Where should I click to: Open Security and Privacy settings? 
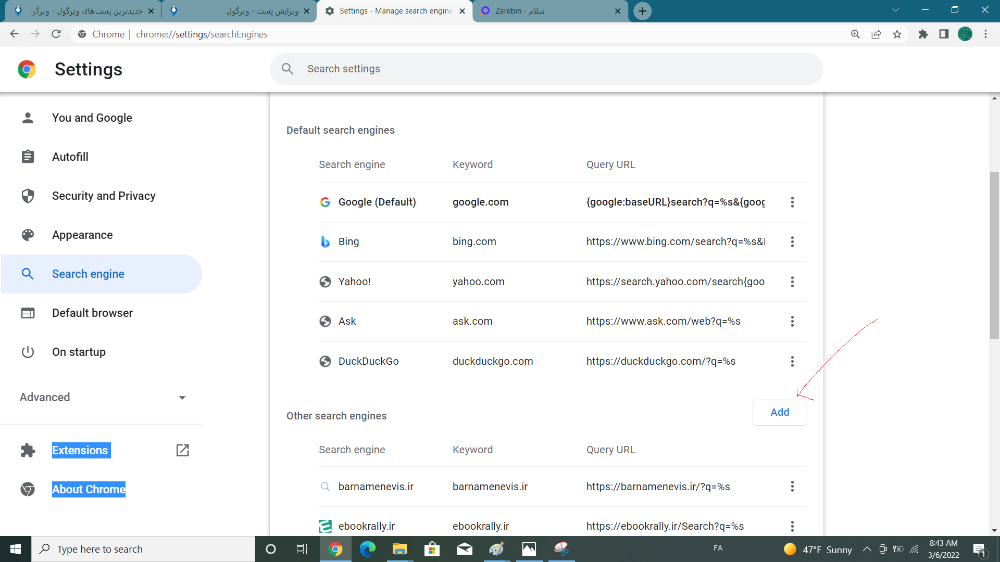click(101, 196)
